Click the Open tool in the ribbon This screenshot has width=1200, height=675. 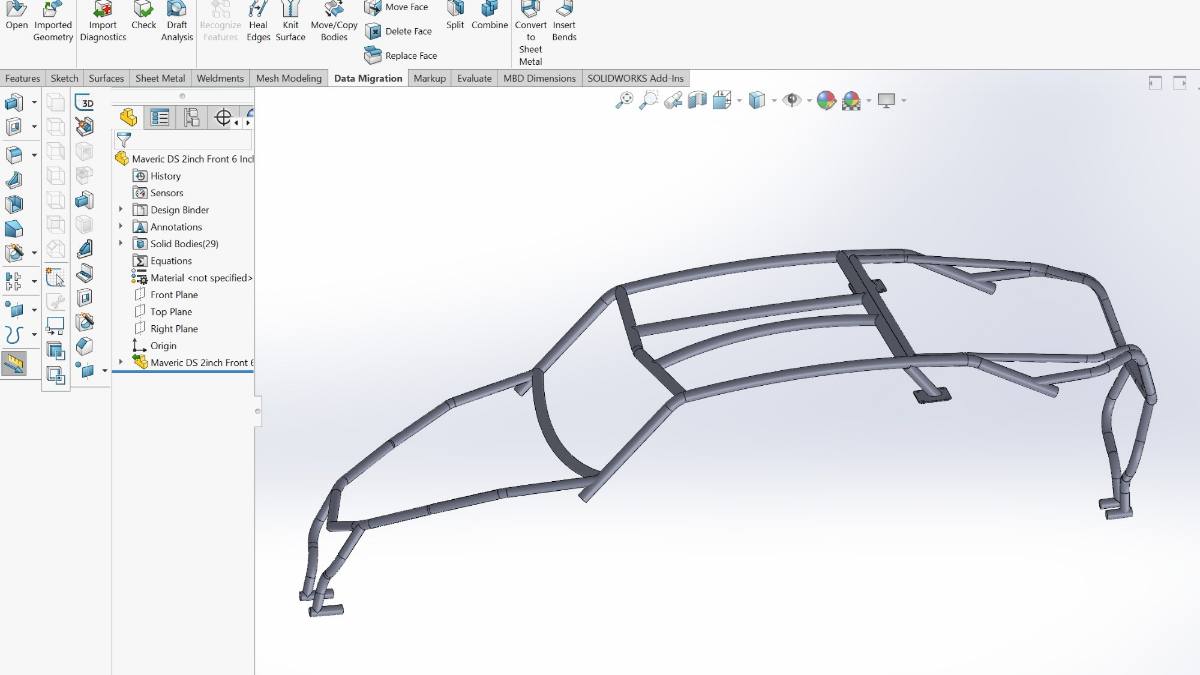click(16, 16)
